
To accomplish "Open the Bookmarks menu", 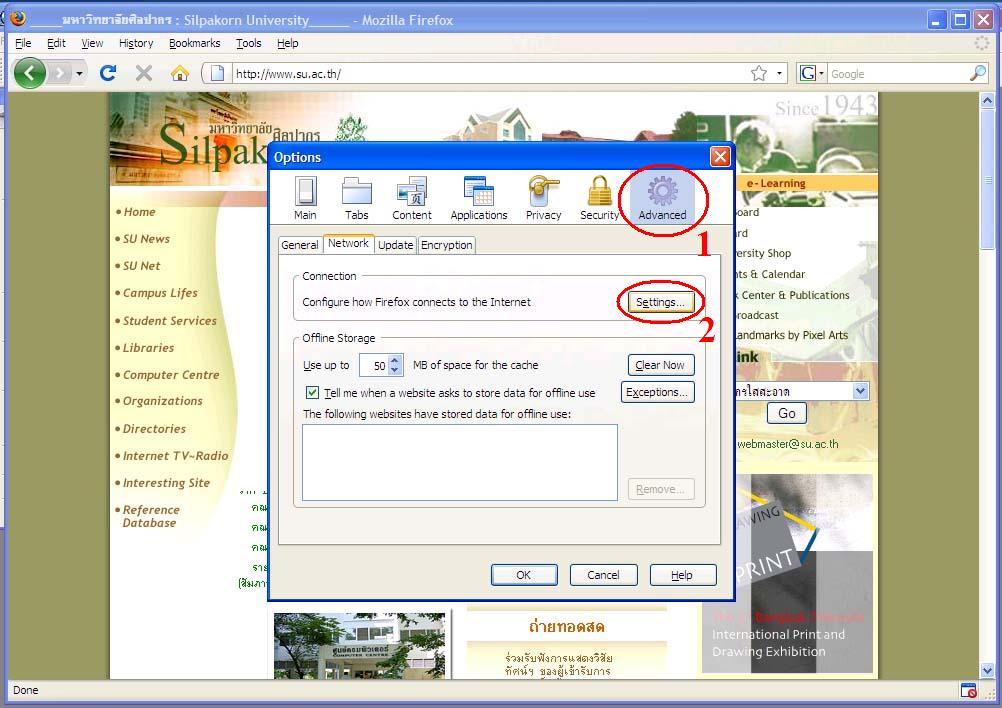I will point(194,43).
